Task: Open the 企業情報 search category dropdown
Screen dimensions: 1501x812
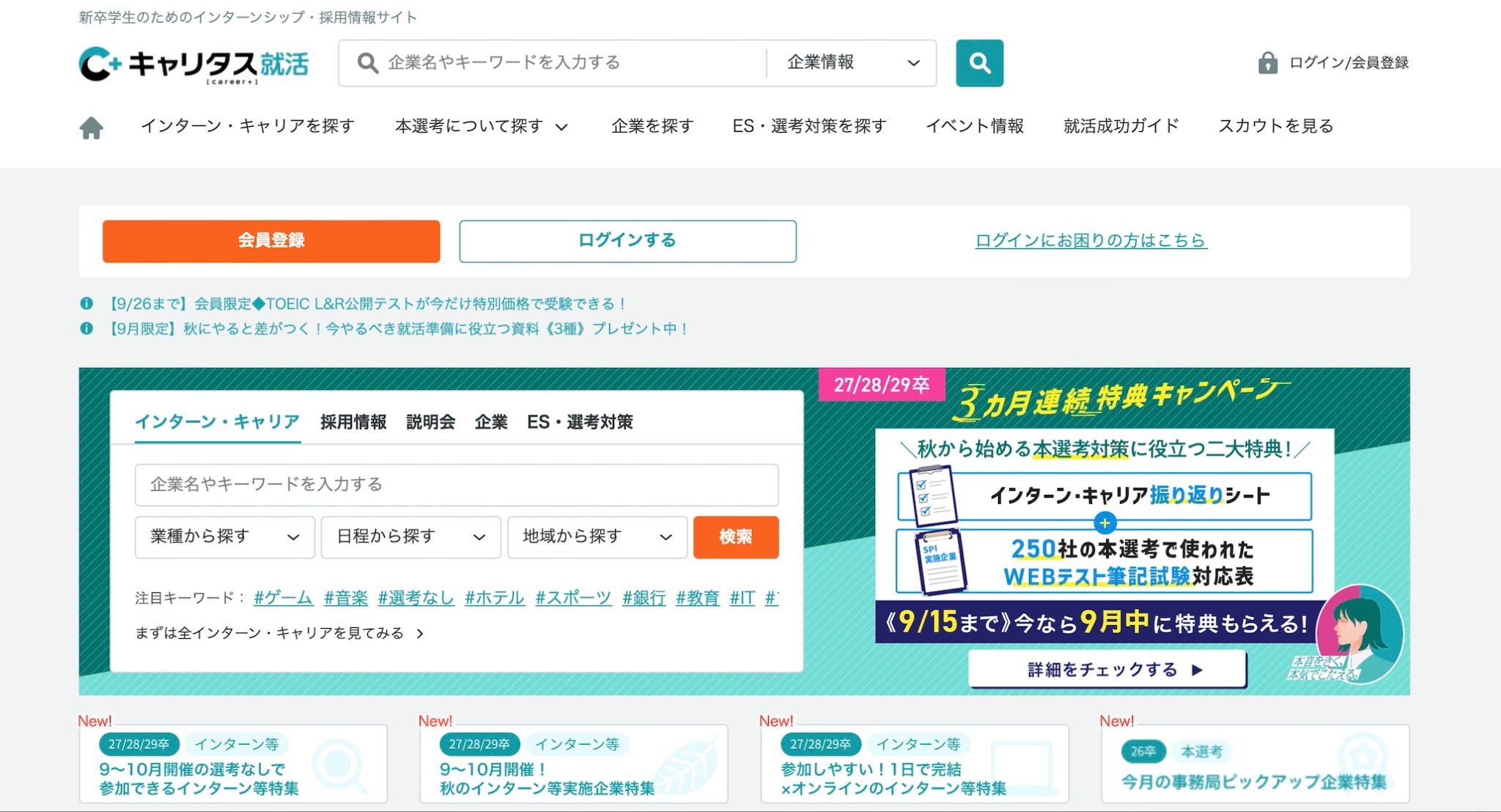Action: point(852,63)
